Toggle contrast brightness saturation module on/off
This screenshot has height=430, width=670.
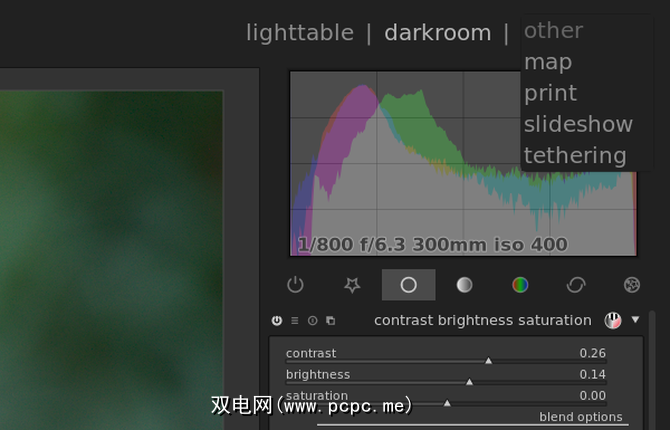[277, 321]
